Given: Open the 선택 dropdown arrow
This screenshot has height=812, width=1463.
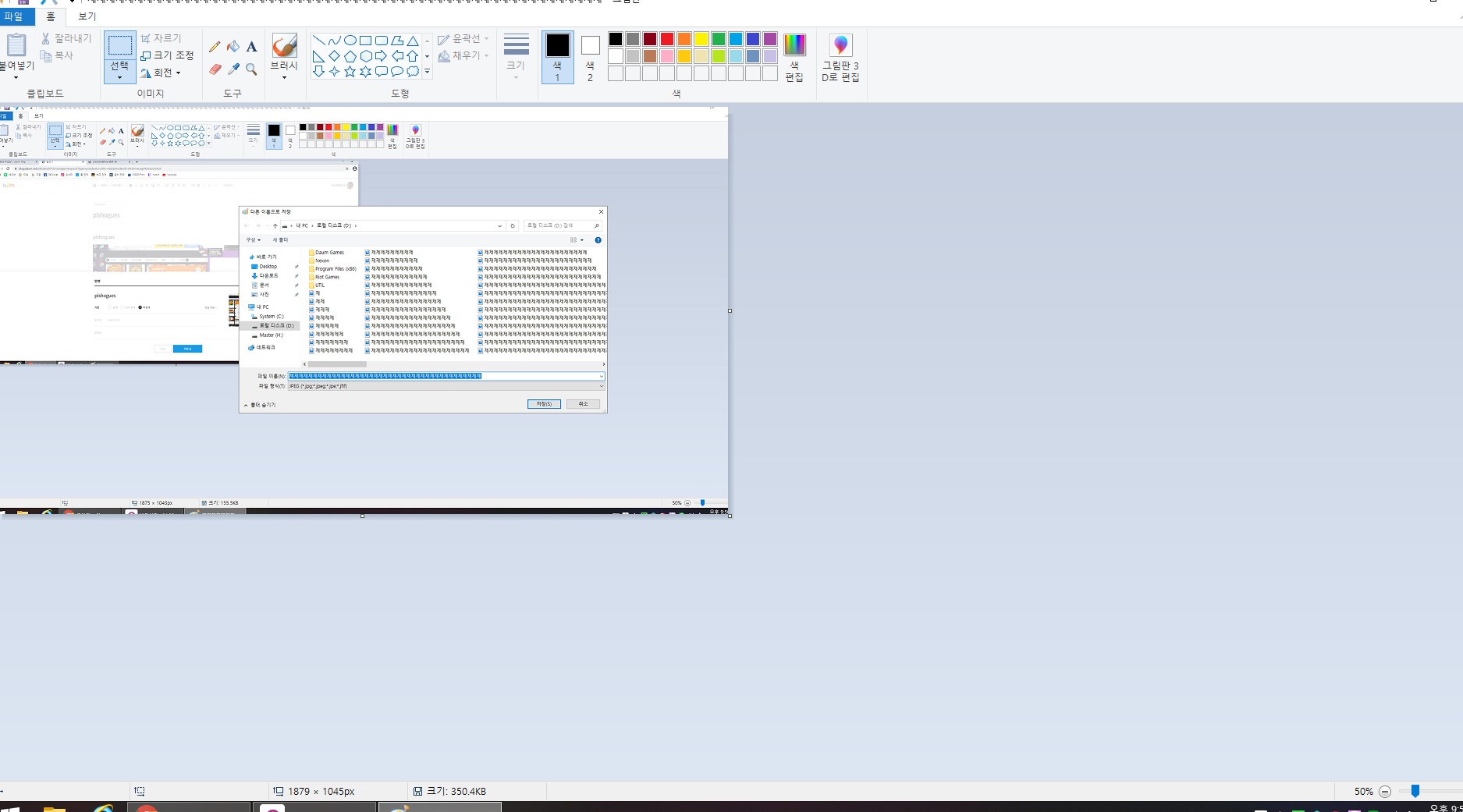Looking at the screenshot, I should pyautogui.click(x=119, y=77).
